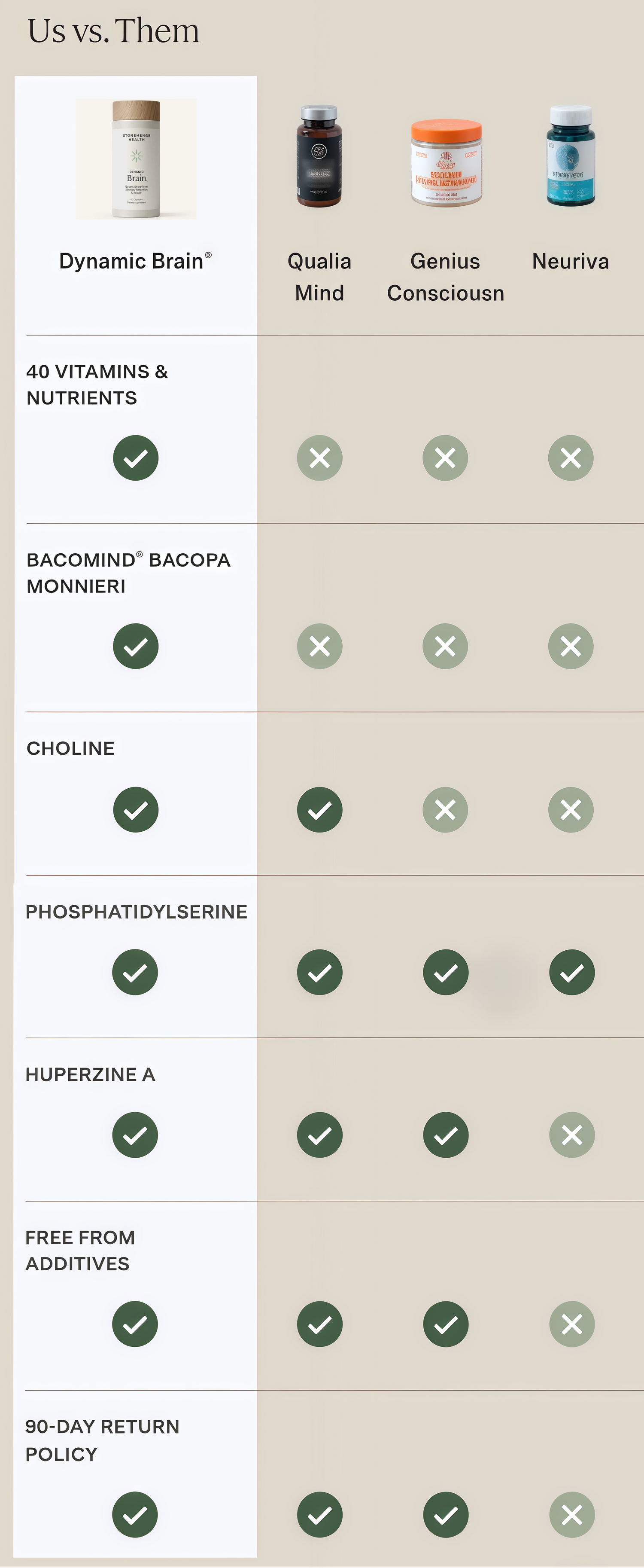The image size is (644, 1568).
Task: Click the Dynamic Brain product bottle image
Action: [136, 159]
